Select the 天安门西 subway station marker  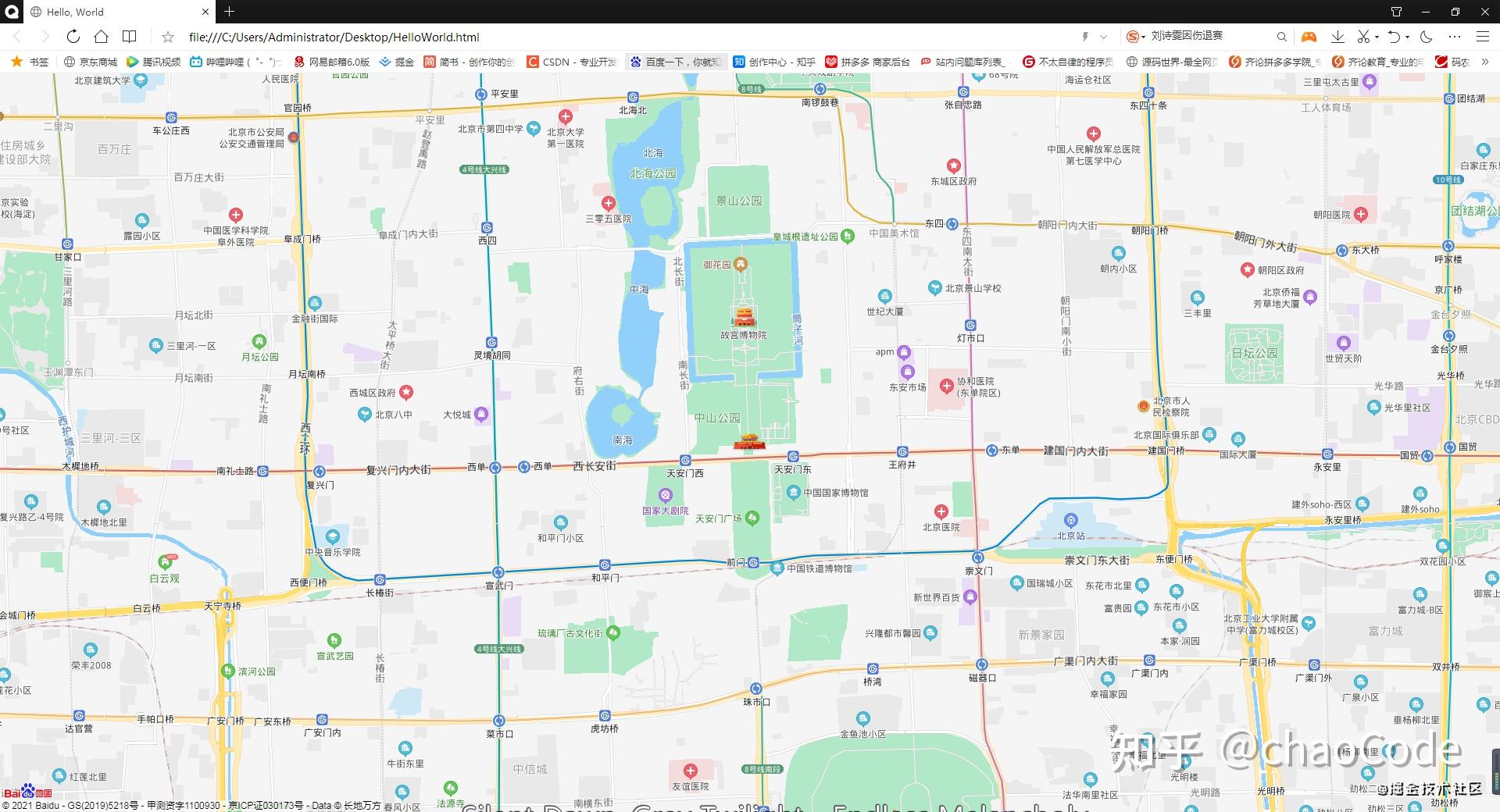pyautogui.click(x=685, y=461)
